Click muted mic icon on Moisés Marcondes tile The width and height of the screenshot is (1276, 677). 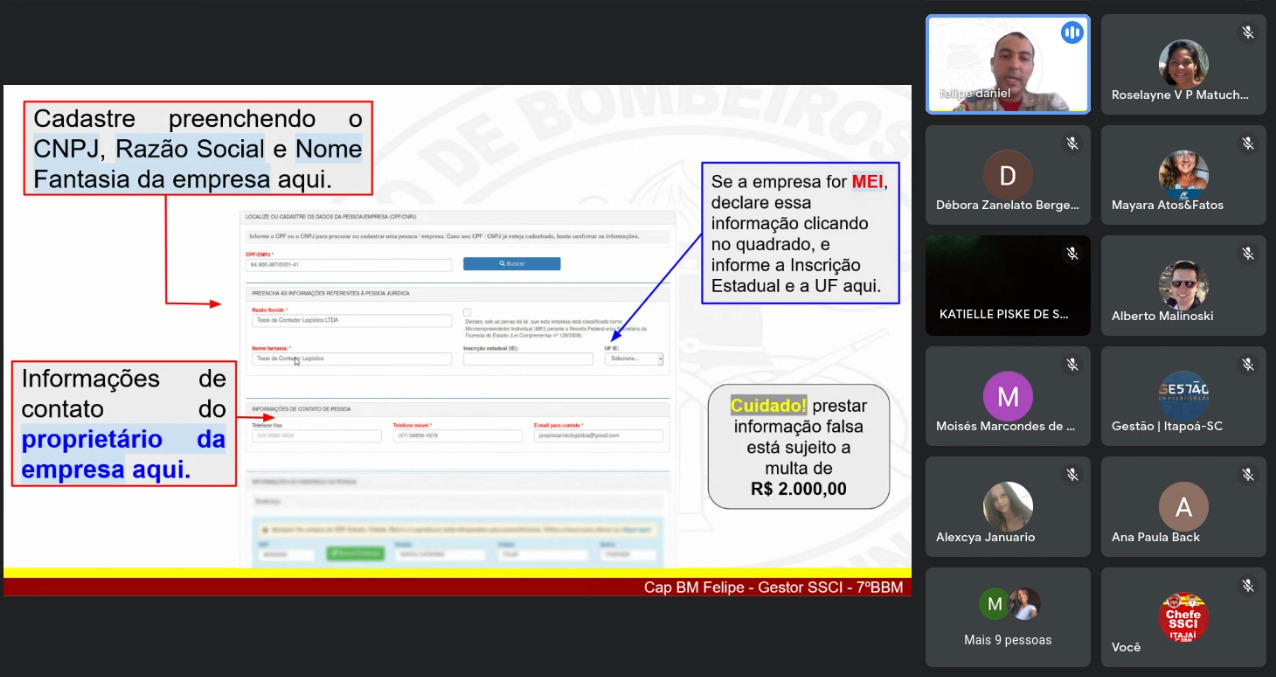coord(1072,364)
